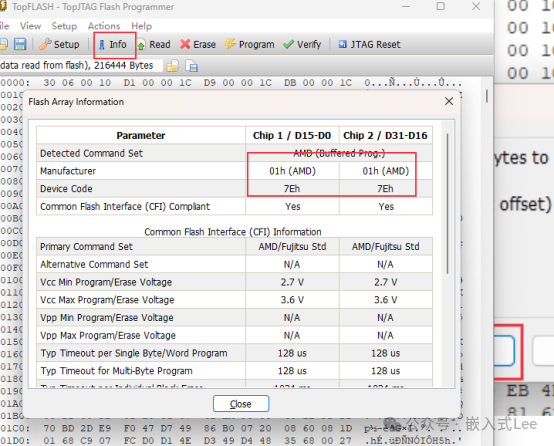Click Chip 1 AMD/Fujitsu Std value
The image size is (554, 446).
[x=292, y=247]
